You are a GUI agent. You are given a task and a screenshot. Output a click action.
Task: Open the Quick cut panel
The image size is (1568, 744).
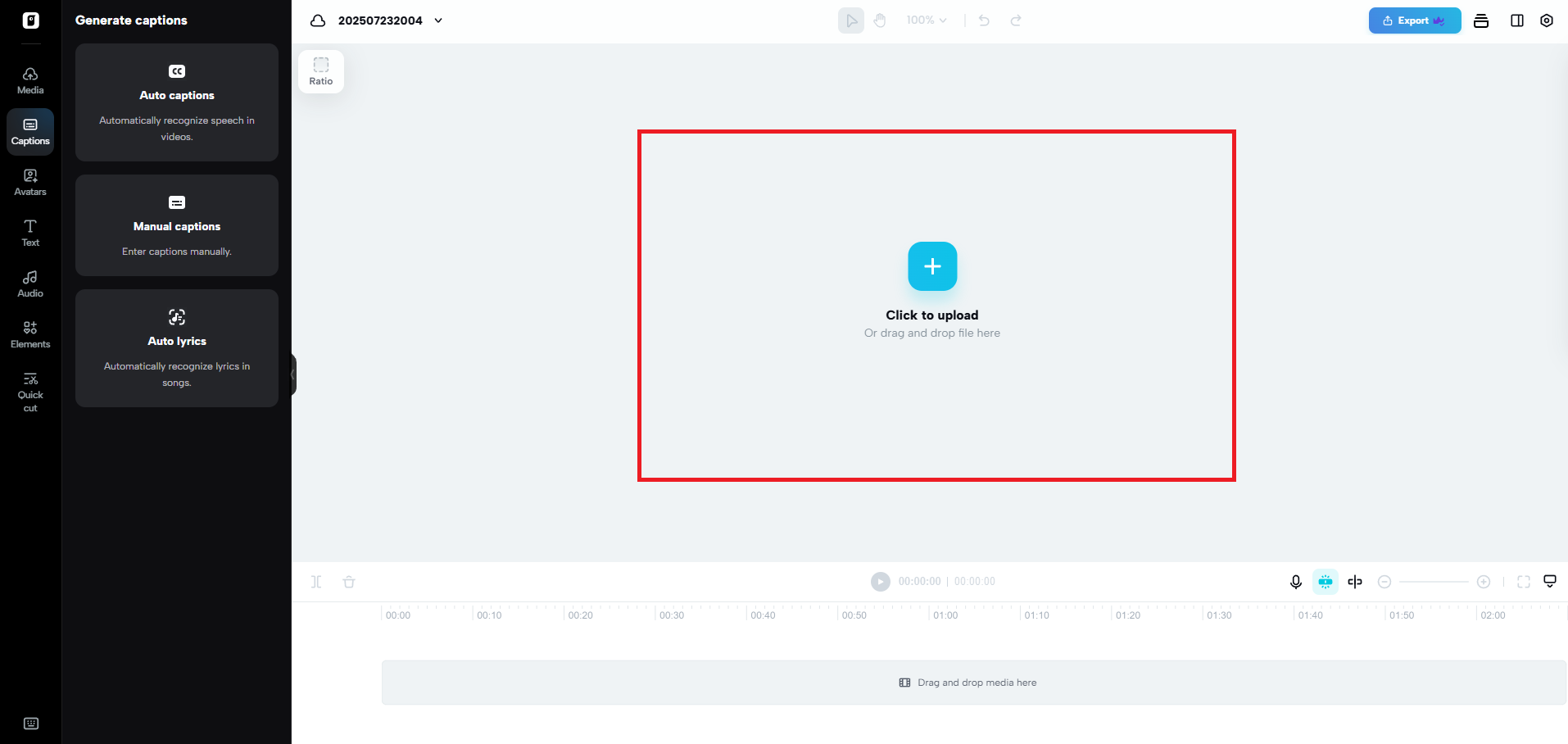pos(30,391)
